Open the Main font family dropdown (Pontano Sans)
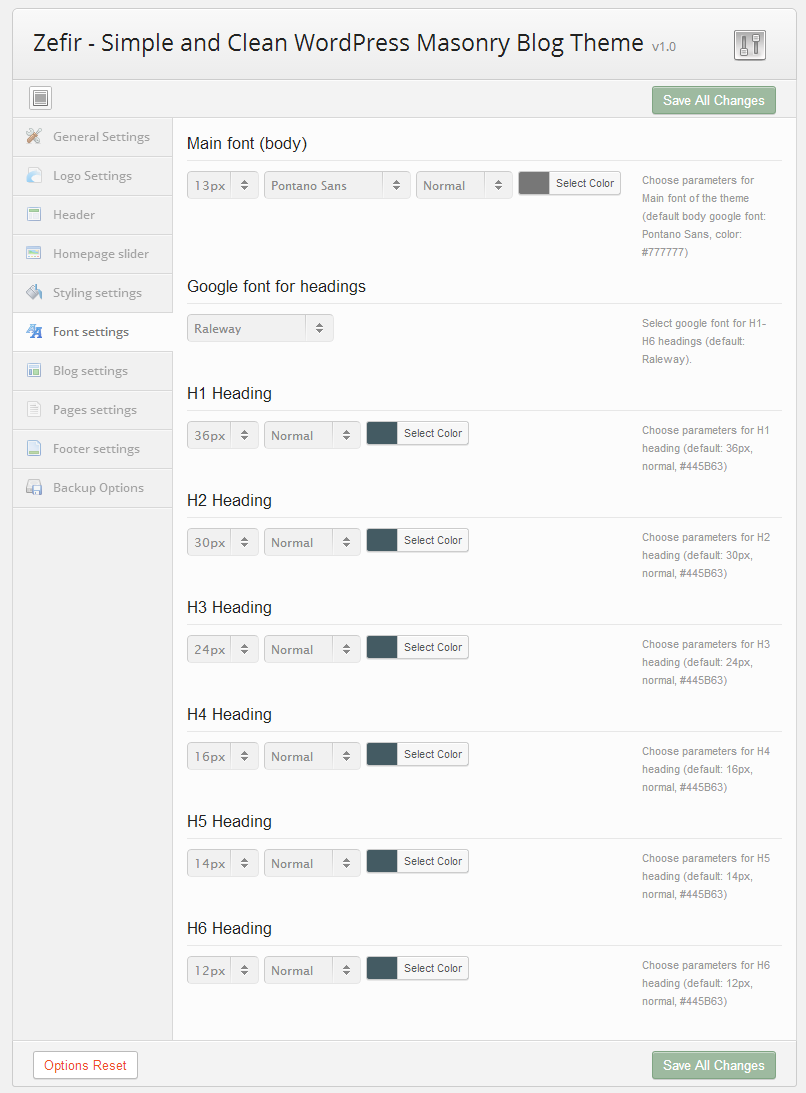Image resolution: width=806 pixels, height=1093 pixels. 337,185
